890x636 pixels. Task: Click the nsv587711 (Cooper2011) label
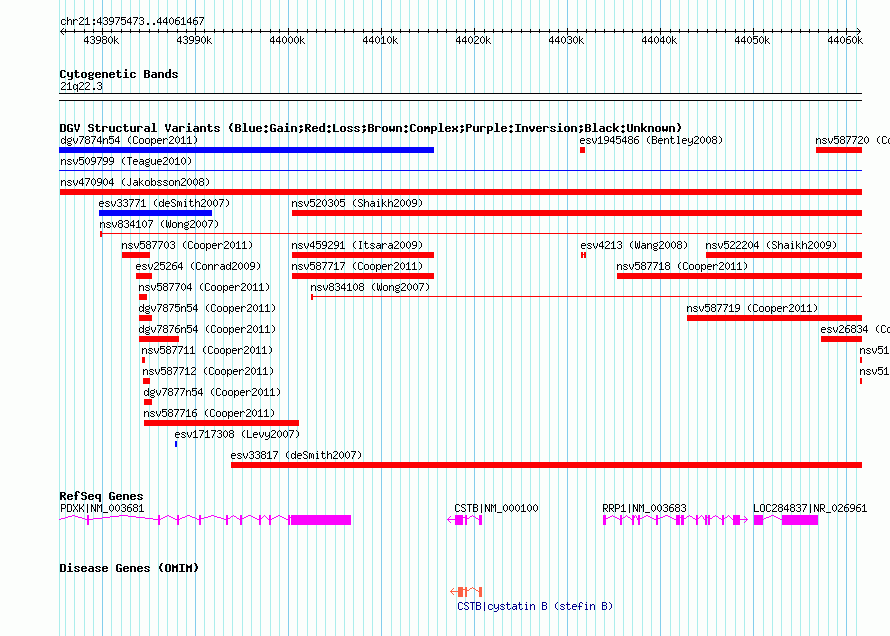pos(207,350)
